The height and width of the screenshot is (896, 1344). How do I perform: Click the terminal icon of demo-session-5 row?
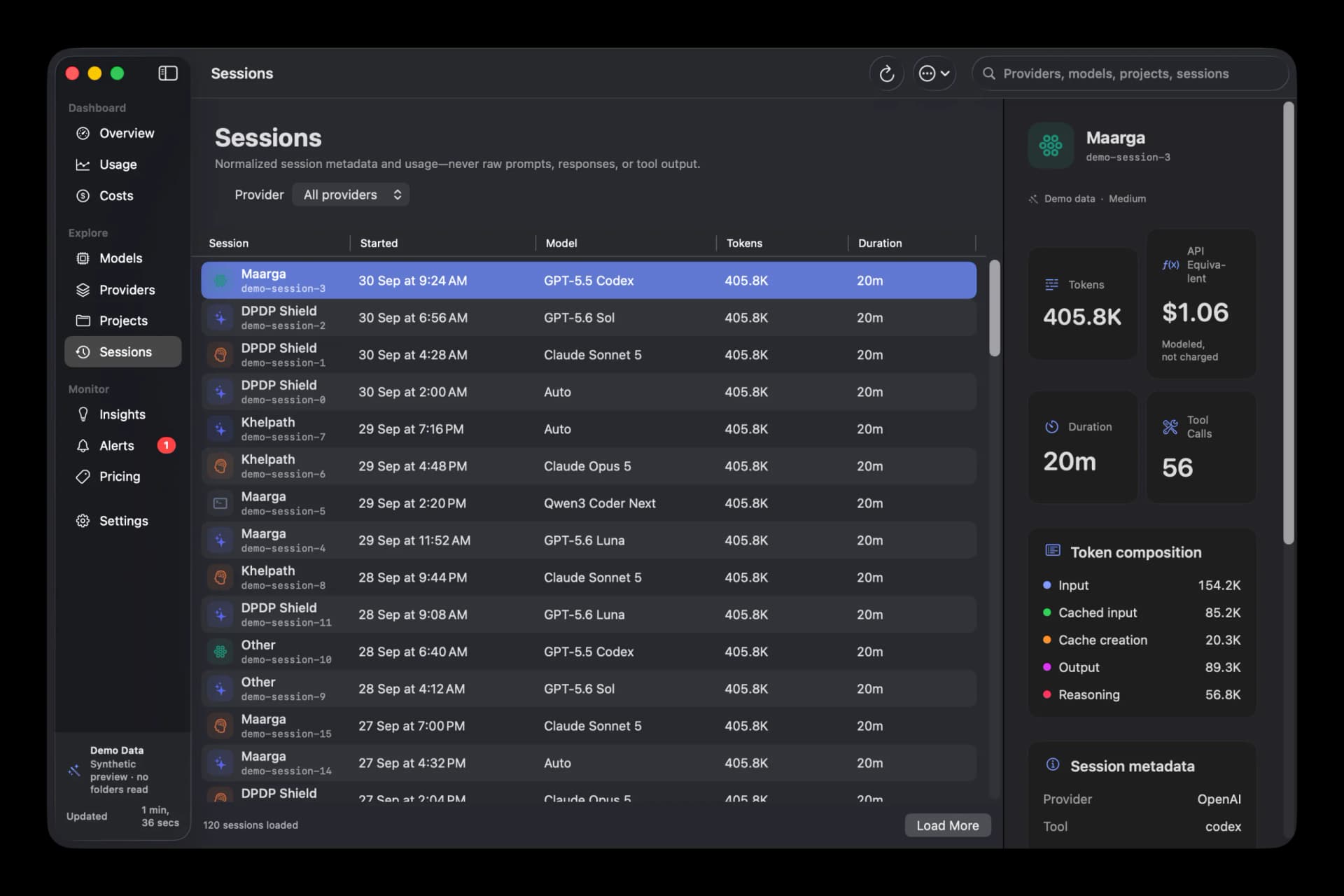(x=220, y=503)
